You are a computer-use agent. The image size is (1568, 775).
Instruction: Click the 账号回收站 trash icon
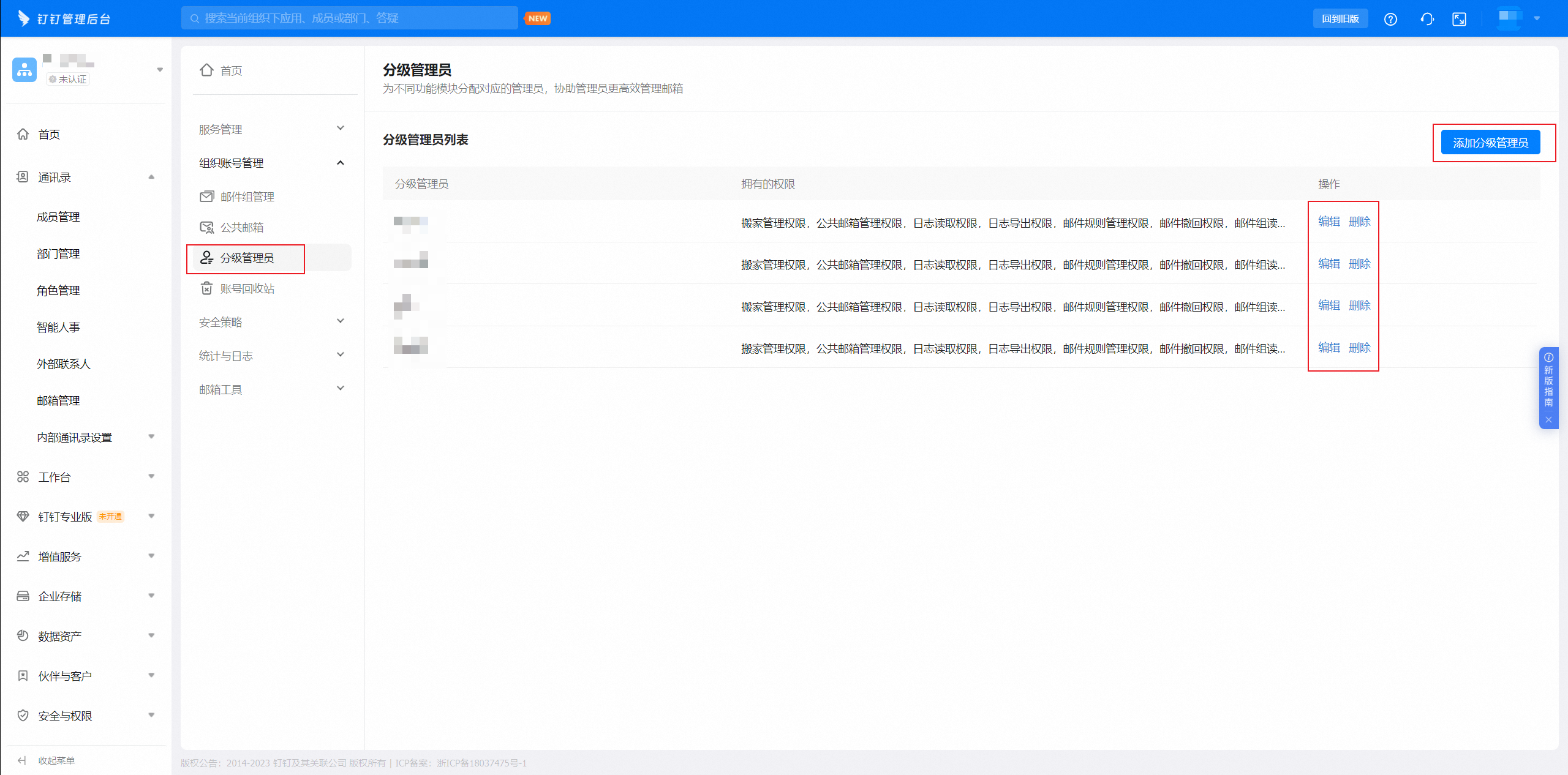[207, 288]
